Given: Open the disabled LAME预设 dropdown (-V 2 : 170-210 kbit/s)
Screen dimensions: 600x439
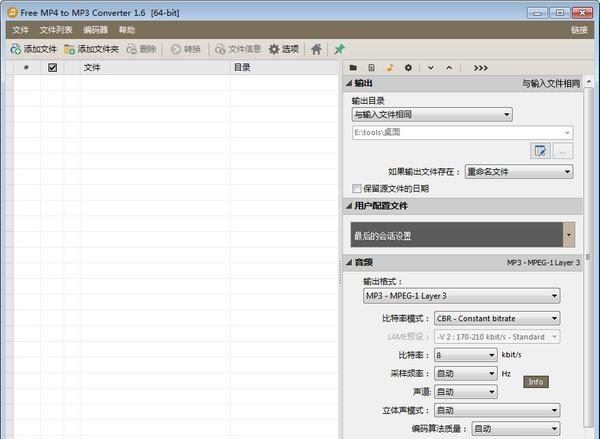Looking at the screenshot, I should (x=497, y=337).
